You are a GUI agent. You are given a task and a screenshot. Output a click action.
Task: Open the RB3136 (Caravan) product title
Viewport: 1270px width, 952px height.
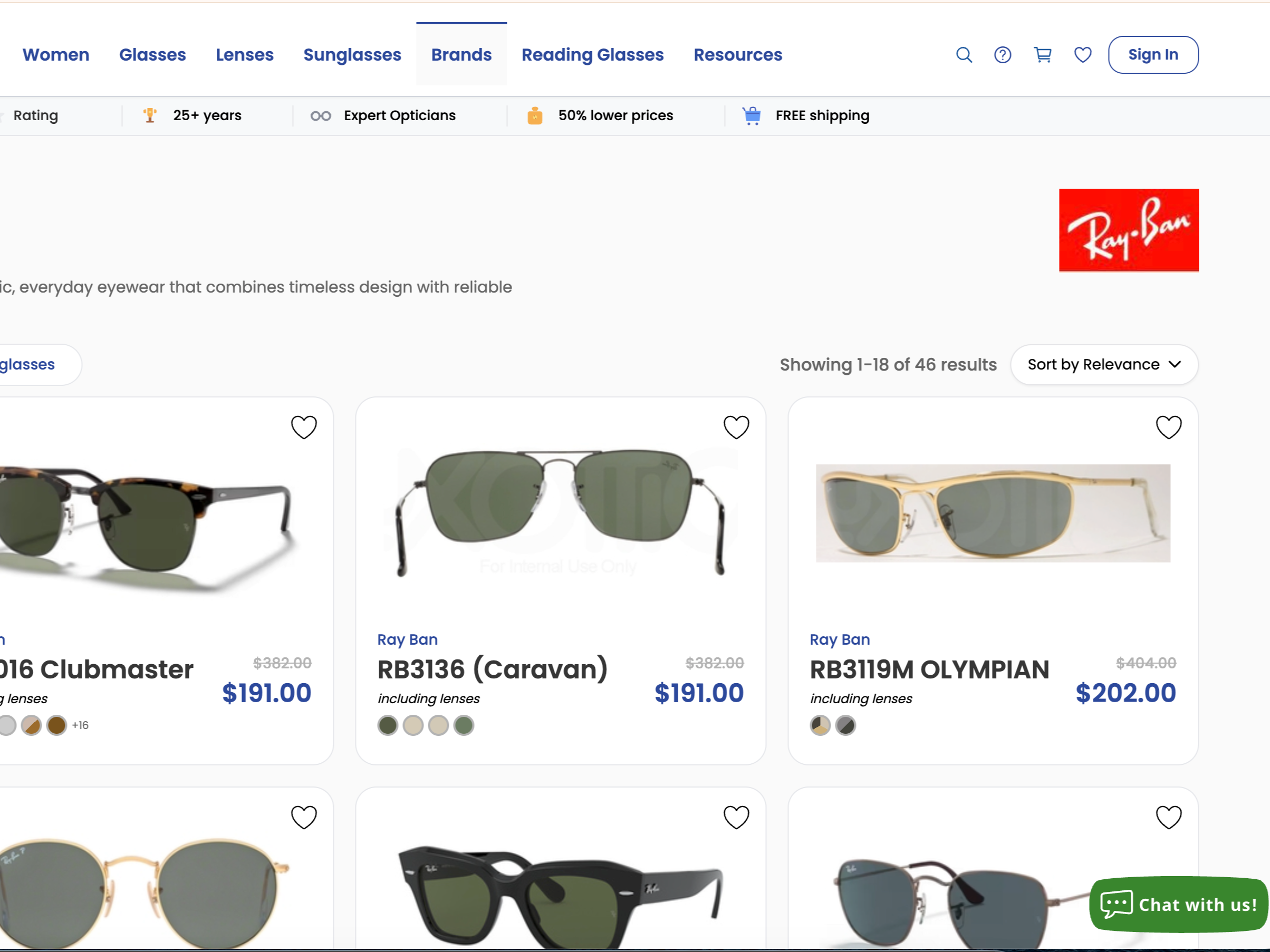click(492, 669)
